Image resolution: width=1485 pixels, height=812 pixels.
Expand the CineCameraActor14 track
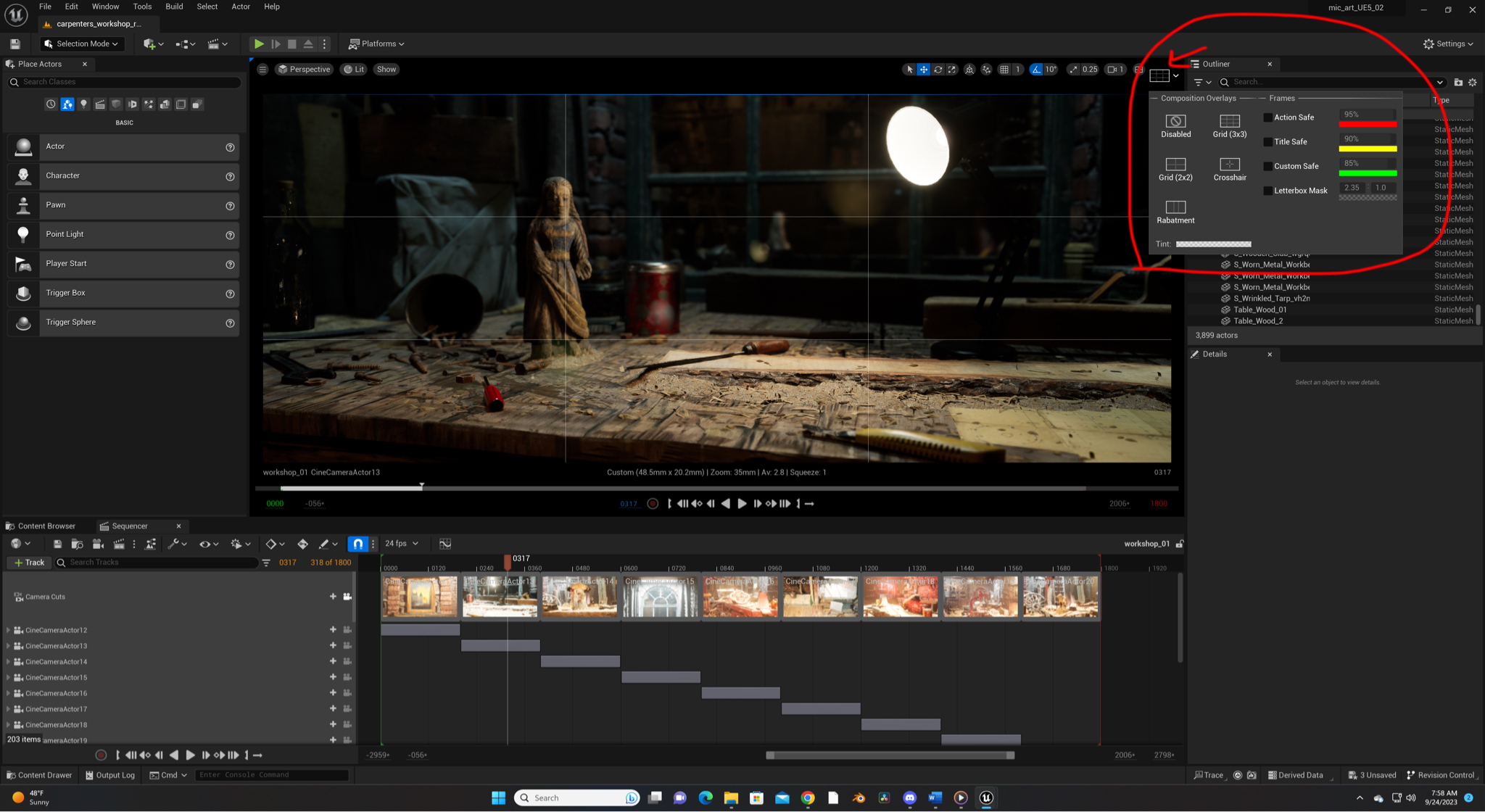point(9,662)
